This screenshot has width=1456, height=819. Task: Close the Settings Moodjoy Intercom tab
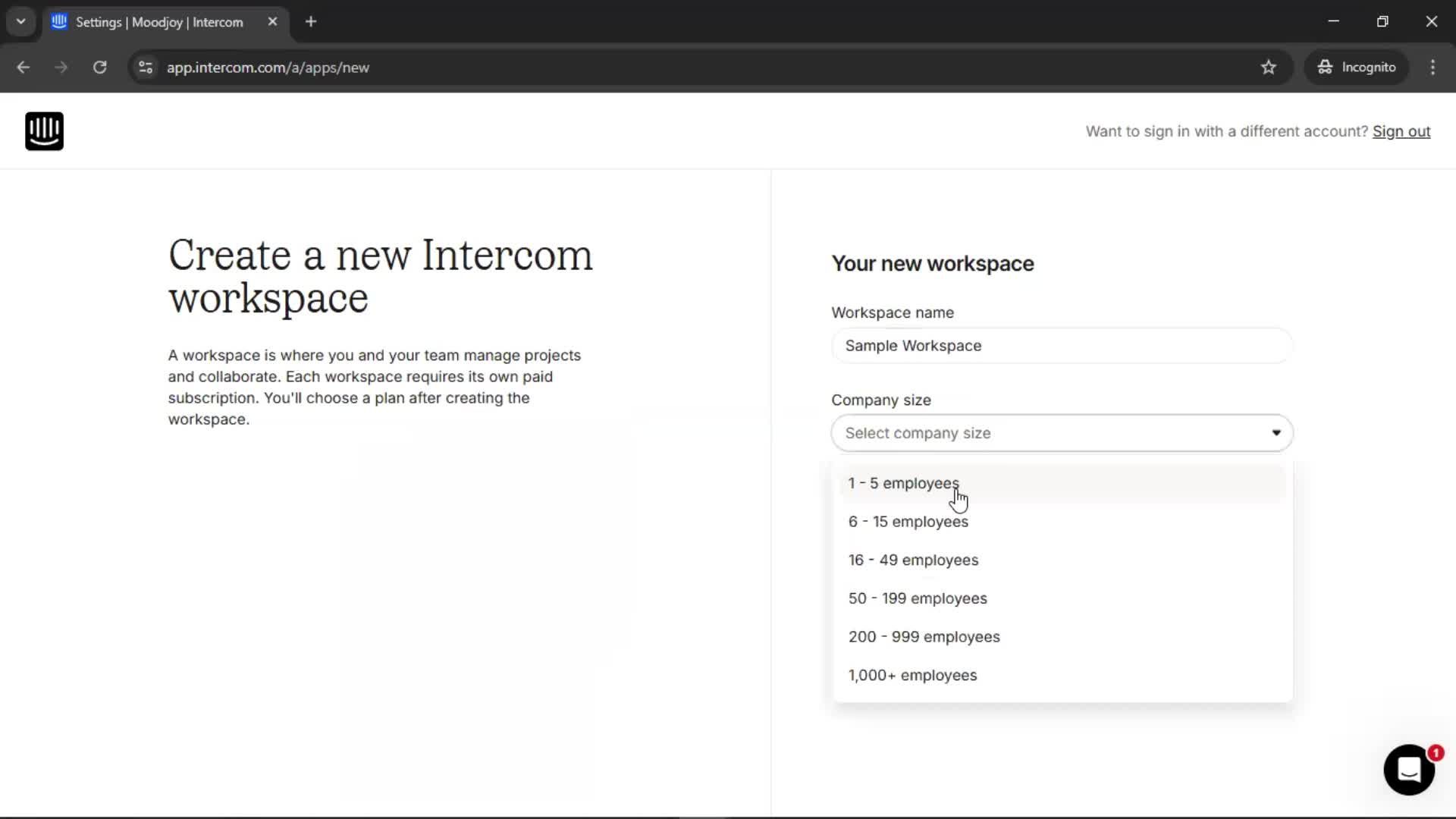(272, 22)
